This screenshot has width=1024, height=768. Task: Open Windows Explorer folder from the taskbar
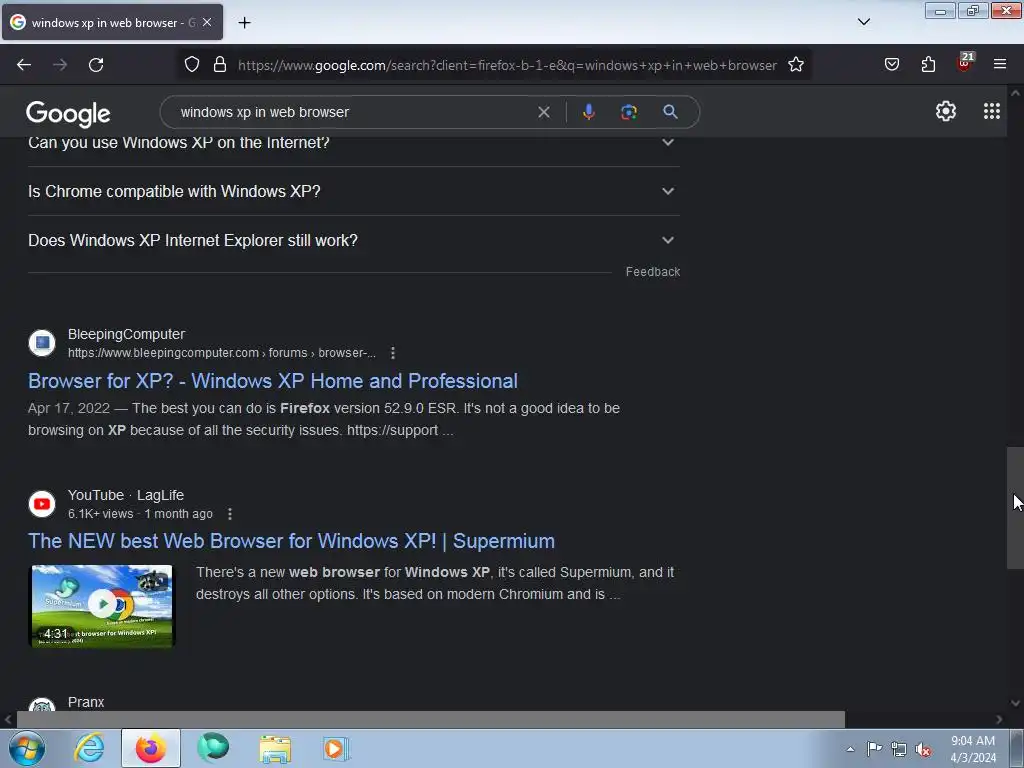point(275,749)
